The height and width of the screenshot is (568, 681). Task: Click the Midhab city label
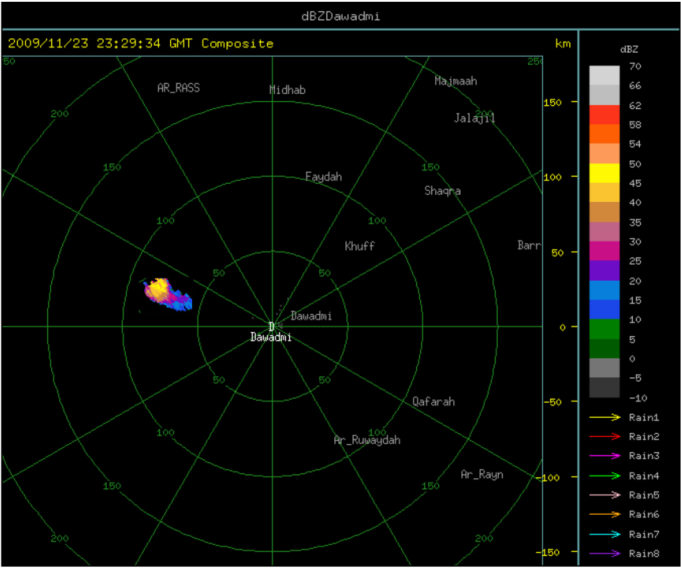click(x=288, y=90)
